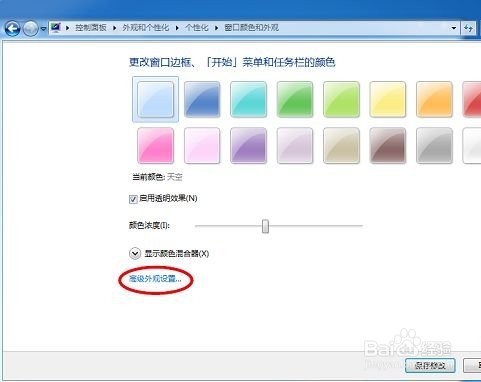Click the address bar refresh button

pyautogui.click(x=469, y=28)
